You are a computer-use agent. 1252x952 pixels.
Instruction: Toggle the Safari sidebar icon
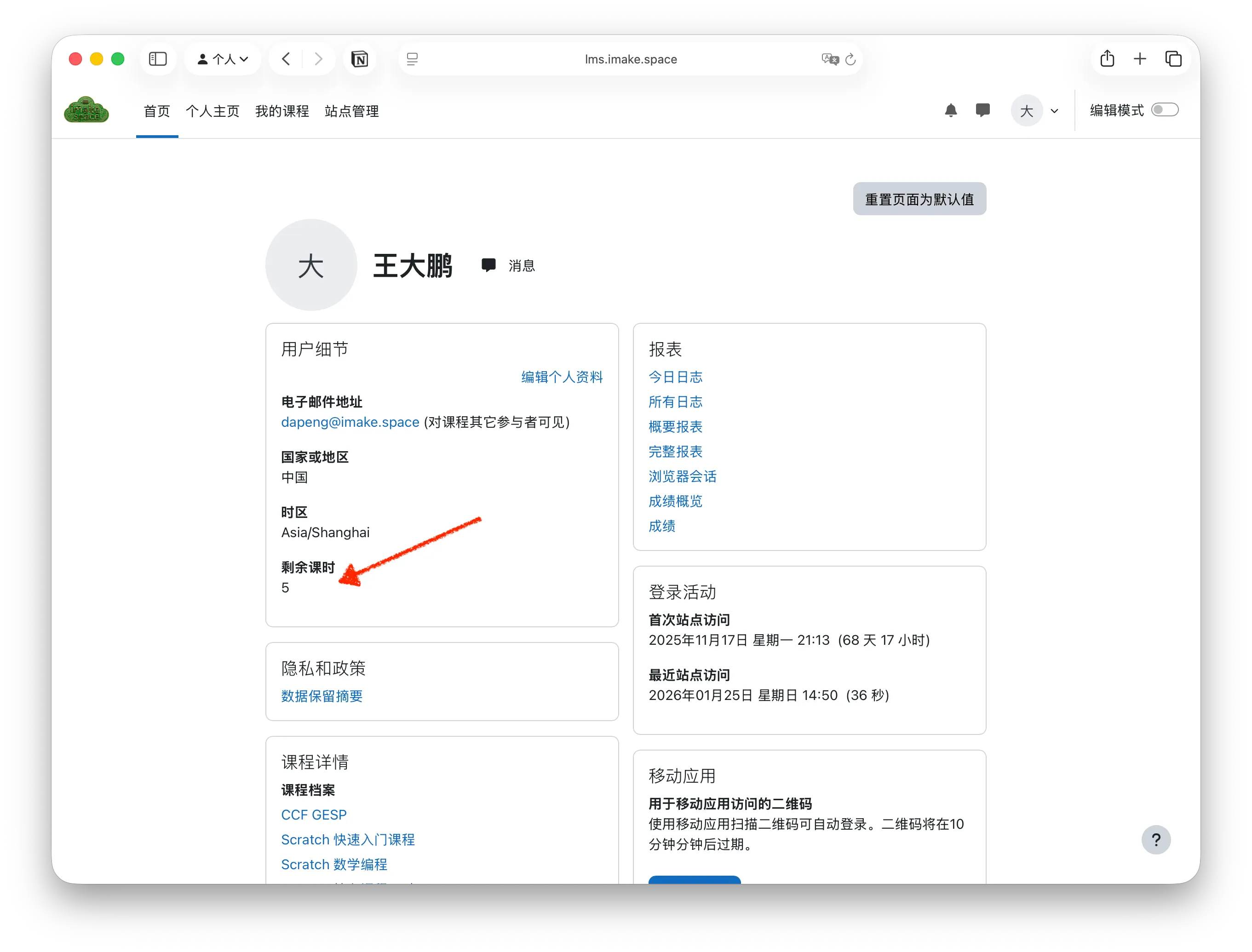(158, 59)
